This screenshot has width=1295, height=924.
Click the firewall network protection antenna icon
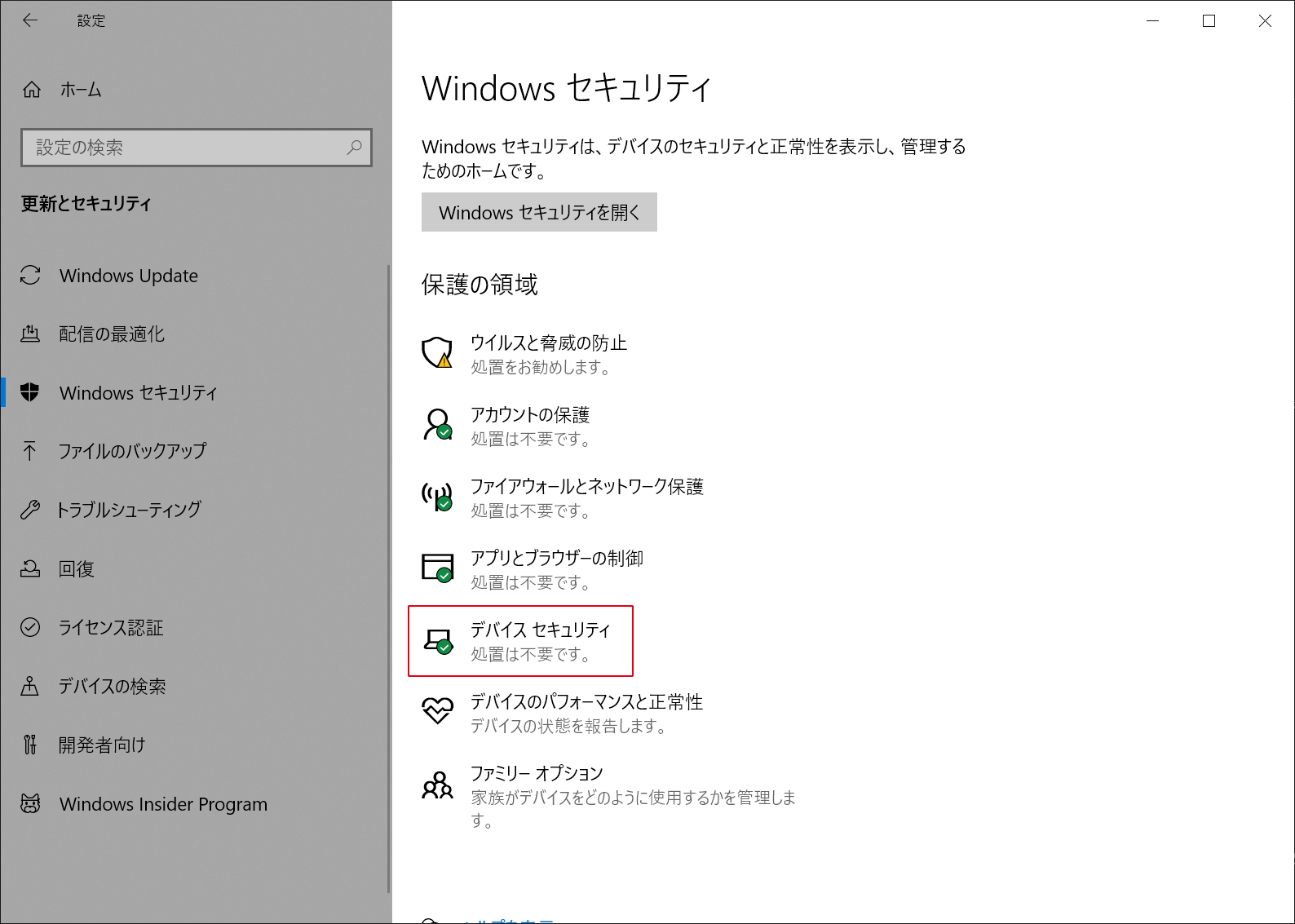pyautogui.click(x=437, y=497)
